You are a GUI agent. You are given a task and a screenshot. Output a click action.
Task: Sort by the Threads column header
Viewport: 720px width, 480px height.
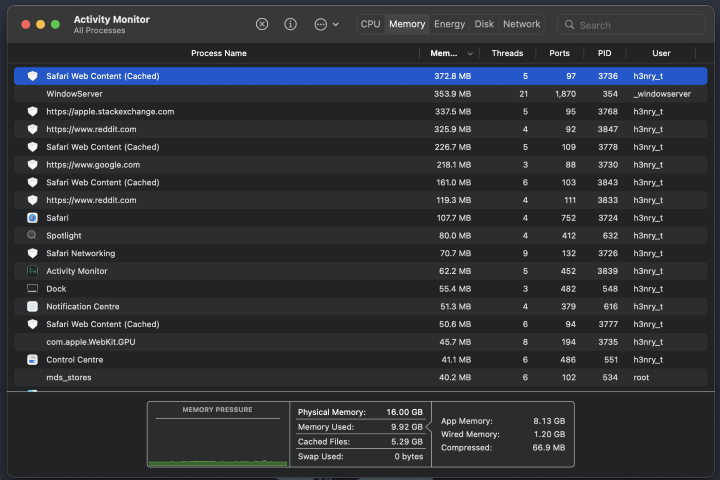pyautogui.click(x=507, y=53)
